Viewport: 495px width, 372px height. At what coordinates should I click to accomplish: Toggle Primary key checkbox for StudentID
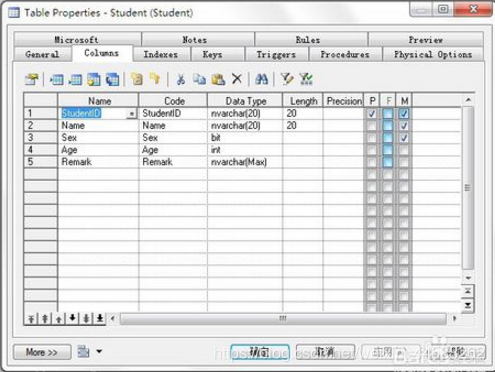371,114
